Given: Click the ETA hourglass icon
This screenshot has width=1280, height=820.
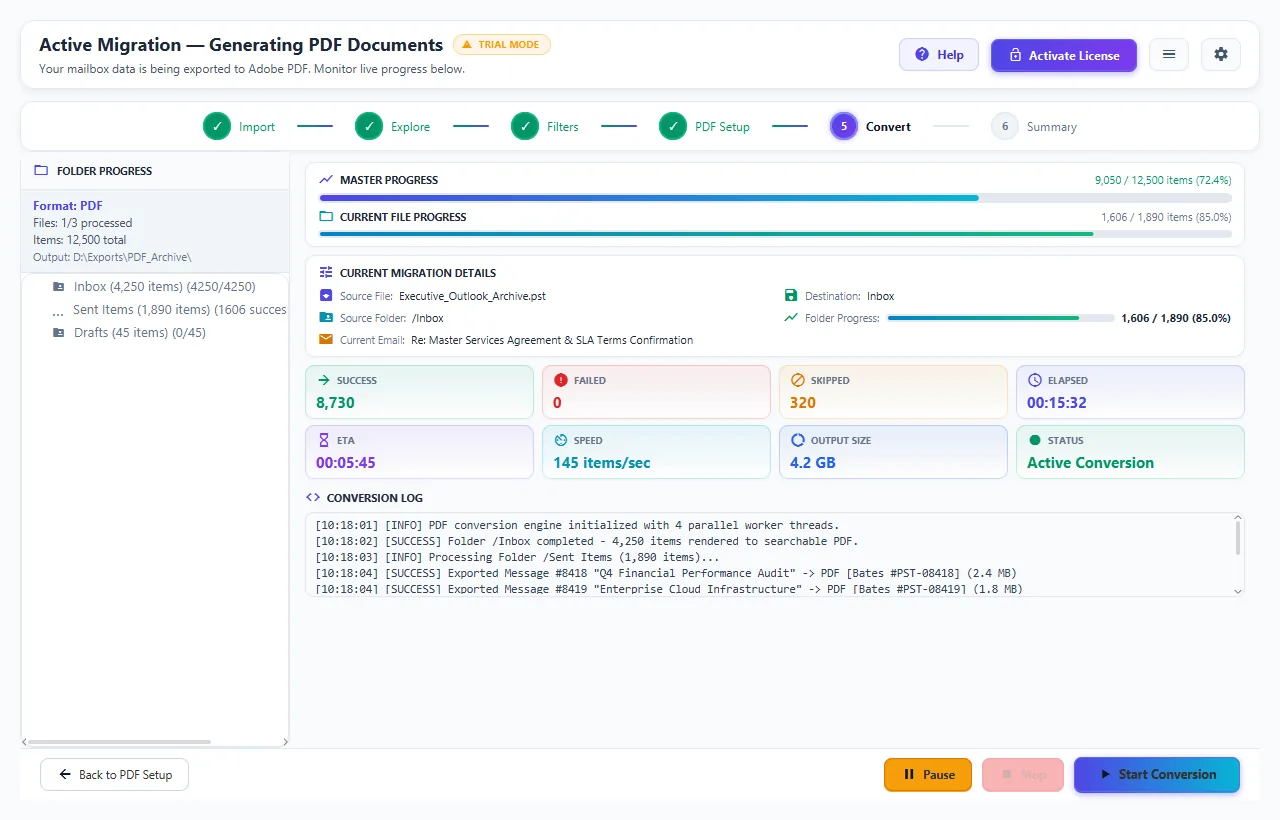Looking at the screenshot, I should (323, 440).
